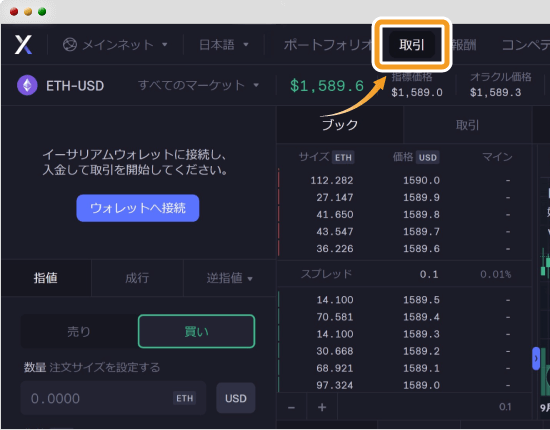Click the order size amount input field
The image size is (550, 430).
pyautogui.click(x=113, y=398)
